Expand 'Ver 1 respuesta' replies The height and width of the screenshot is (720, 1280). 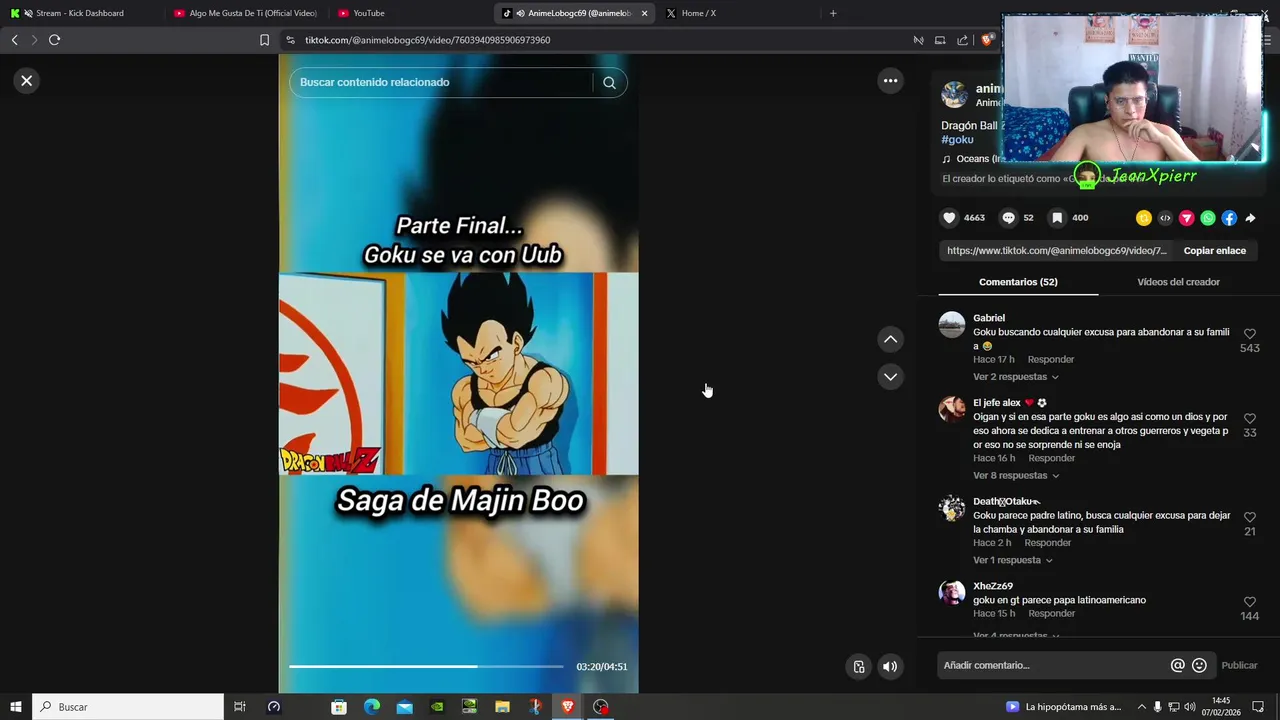1013,561
